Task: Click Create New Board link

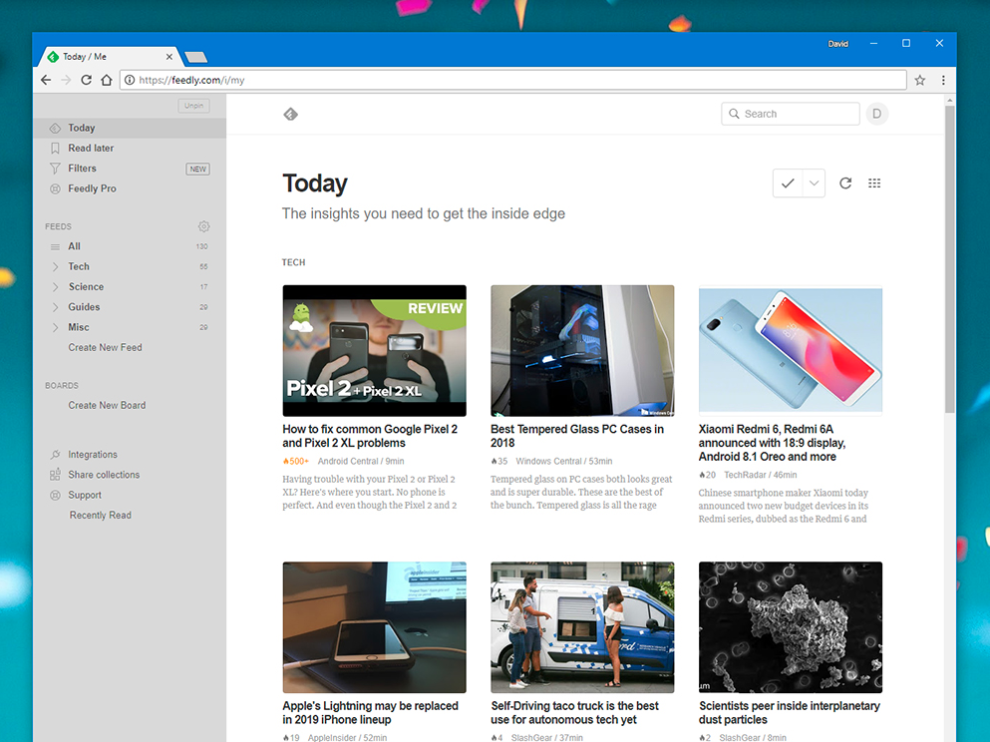Action: 107,405
